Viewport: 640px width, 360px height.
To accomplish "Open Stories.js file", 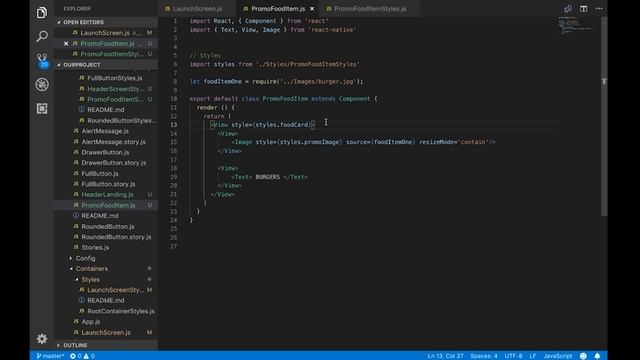I will pos(106,248).
